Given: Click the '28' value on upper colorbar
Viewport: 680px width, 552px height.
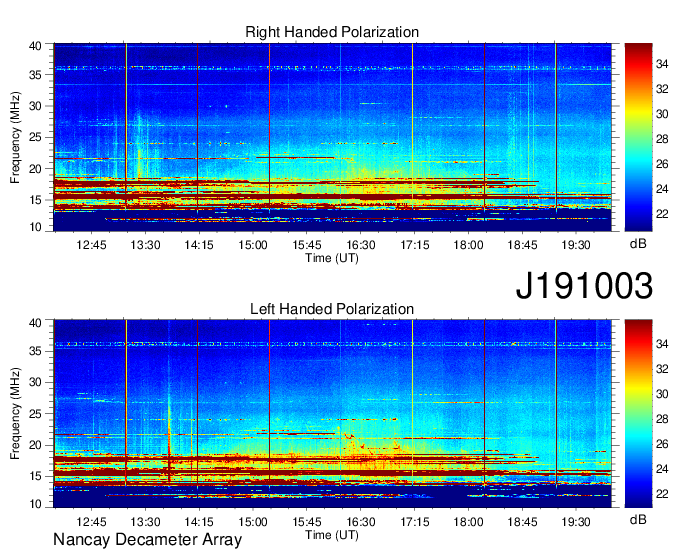Looking at the screenshot, I should tap(662, 139).
